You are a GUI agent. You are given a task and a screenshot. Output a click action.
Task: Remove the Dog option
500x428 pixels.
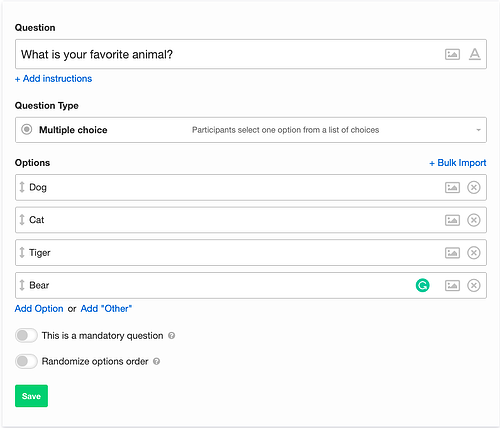pos(474,187)
